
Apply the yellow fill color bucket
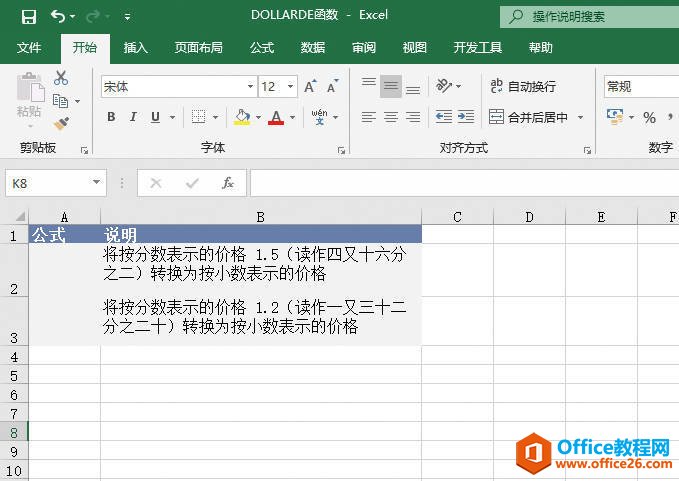(242, 117)
